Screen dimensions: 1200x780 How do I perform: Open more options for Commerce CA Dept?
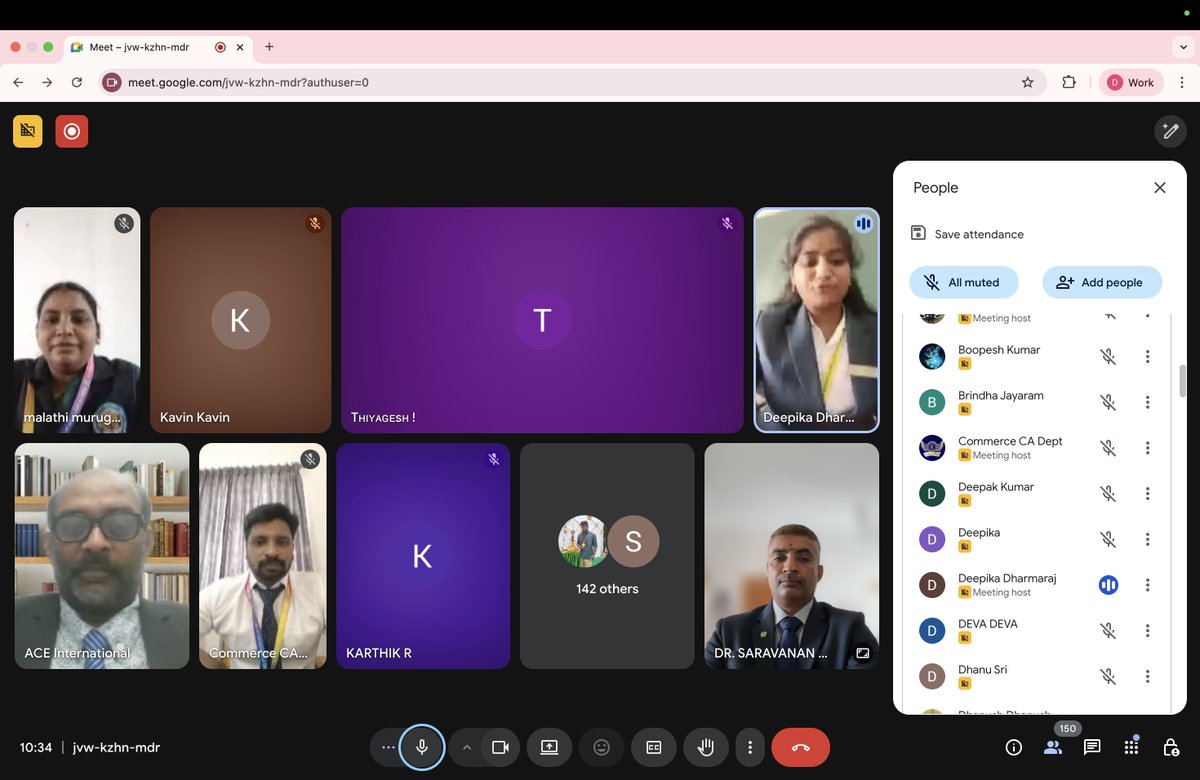(x=1148, y=448)
